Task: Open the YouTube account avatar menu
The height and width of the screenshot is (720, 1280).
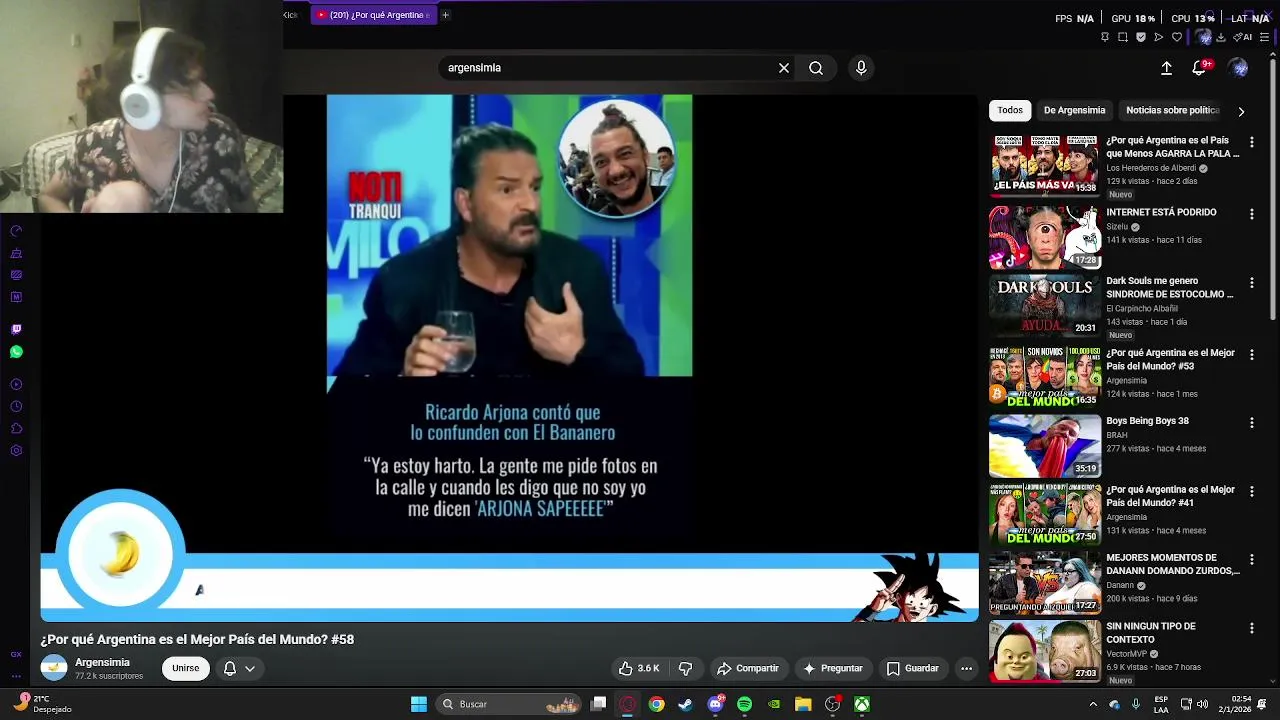Action: [x=1239, y=68]
